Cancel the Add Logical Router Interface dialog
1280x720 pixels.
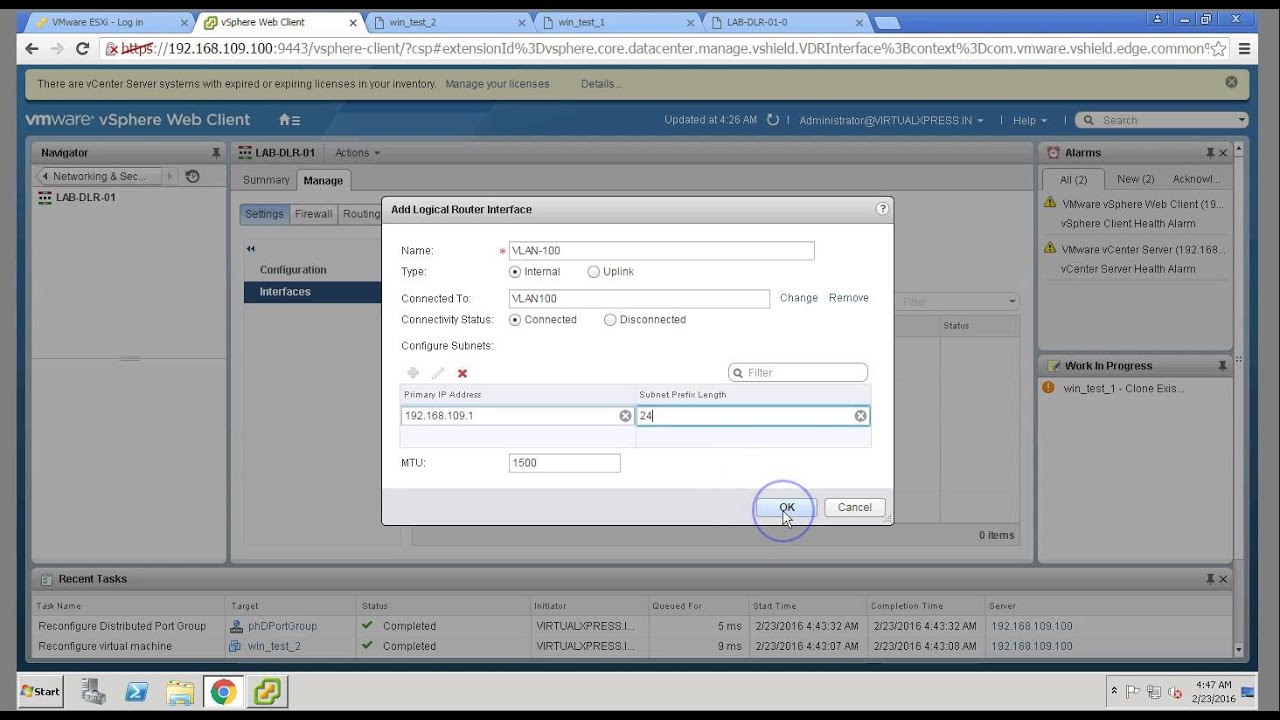pyautogui.click(x=854, y=507)
